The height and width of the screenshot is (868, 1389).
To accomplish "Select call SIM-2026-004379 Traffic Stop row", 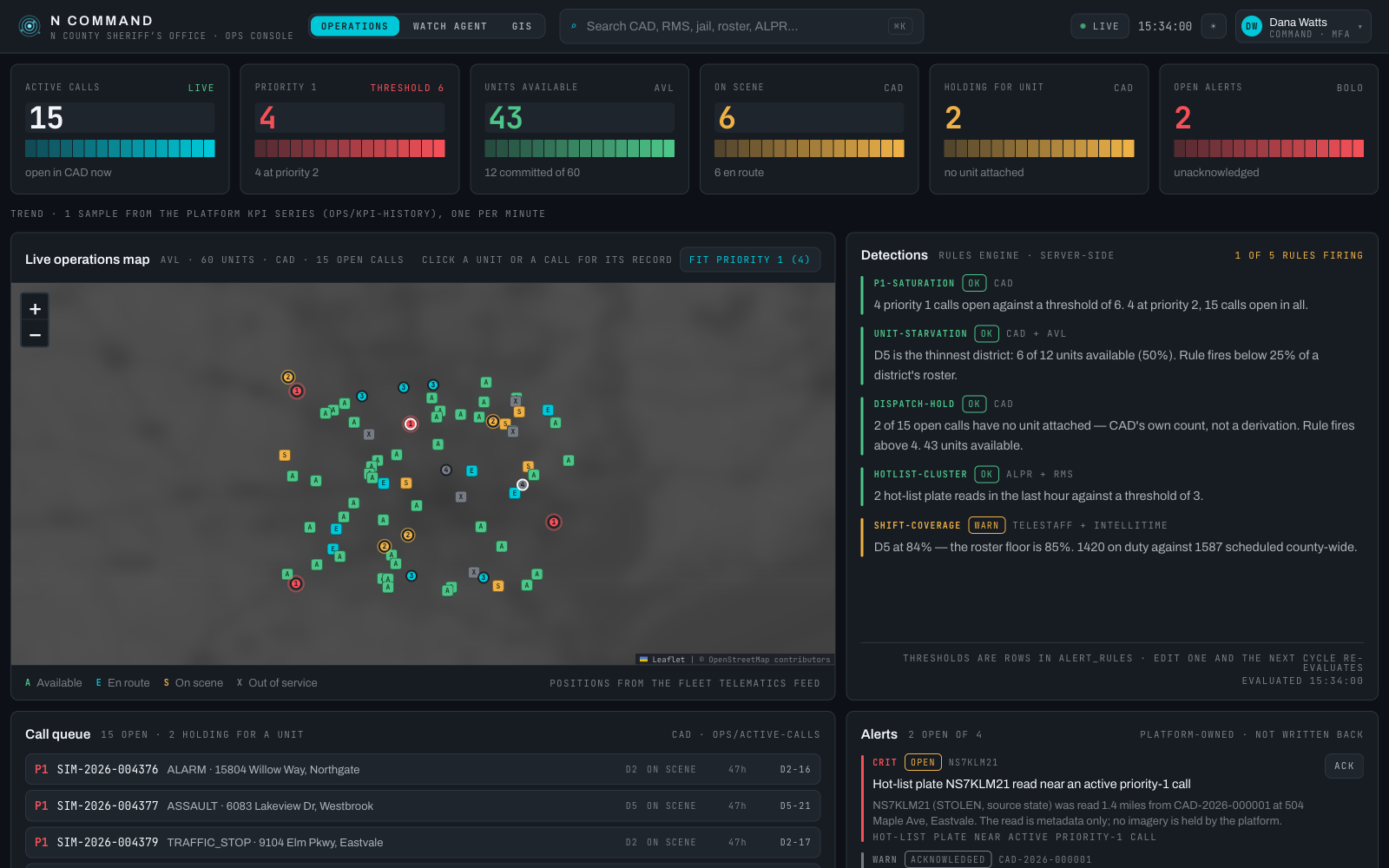I will tap(423, 842).
